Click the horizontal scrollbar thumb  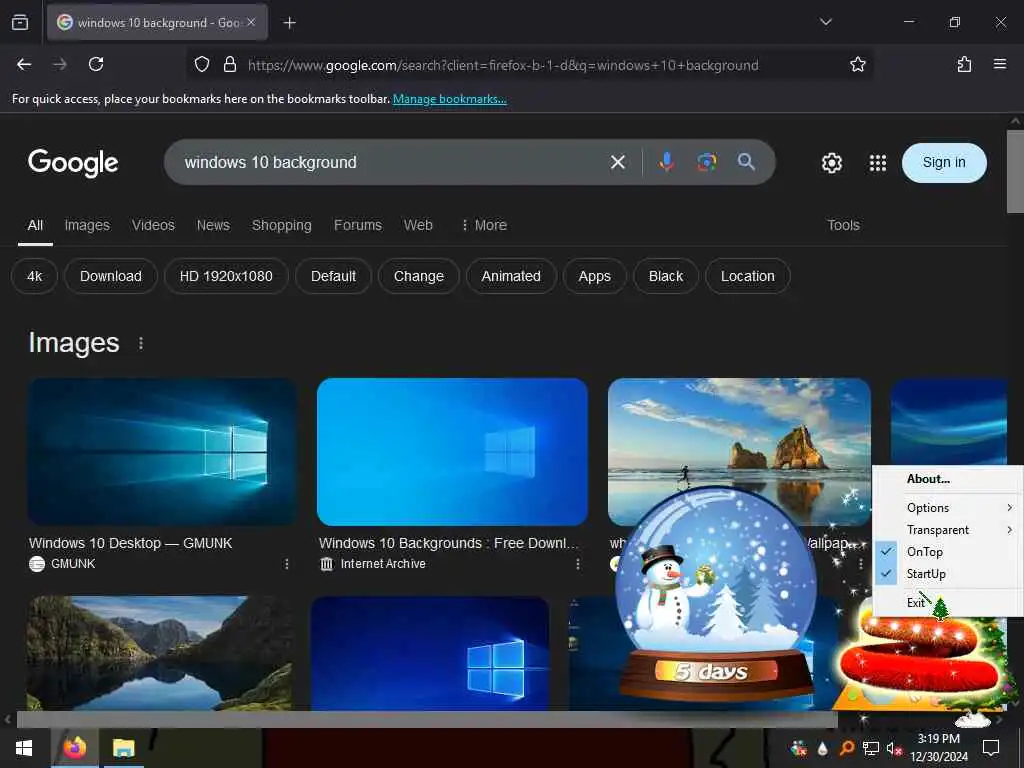[427, 720]
